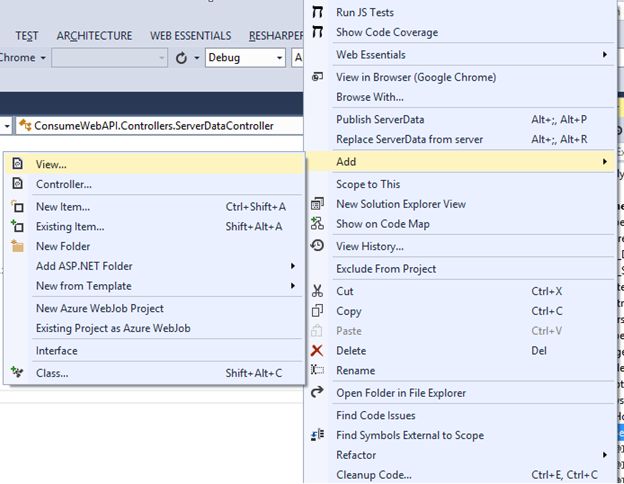
Task: Click the Copy icon in context menu
Action: point(317,311)
